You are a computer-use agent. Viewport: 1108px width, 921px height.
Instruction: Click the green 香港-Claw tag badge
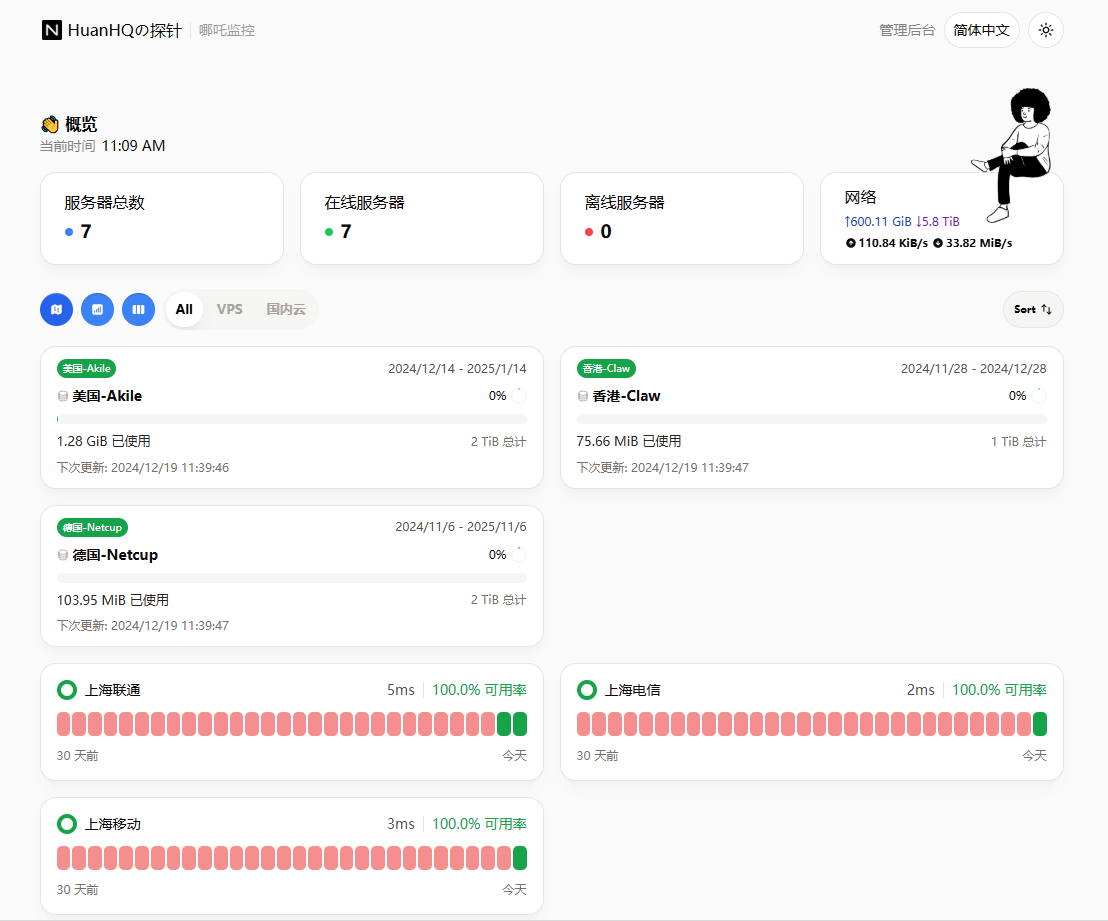[606, 368]
